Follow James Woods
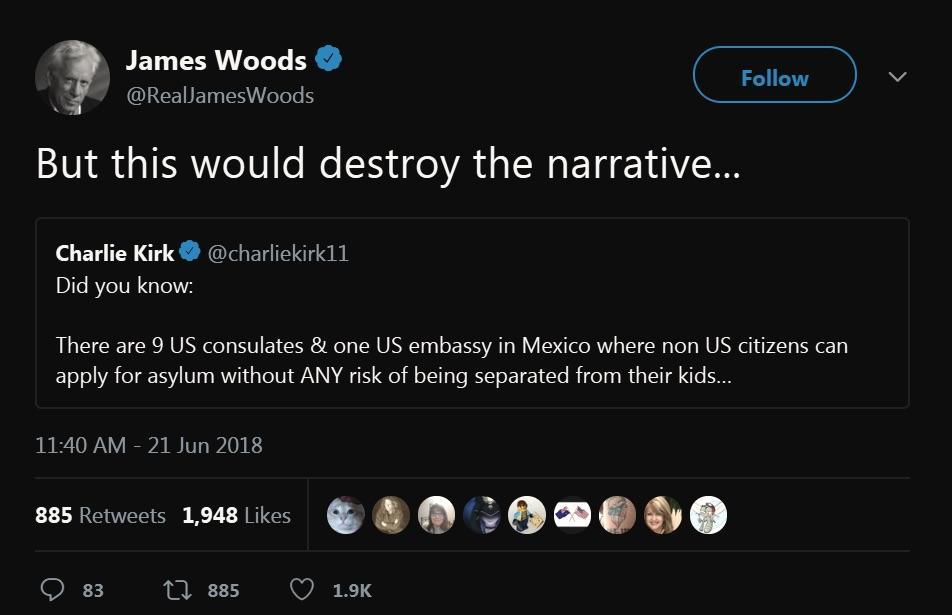 [774, 77]
